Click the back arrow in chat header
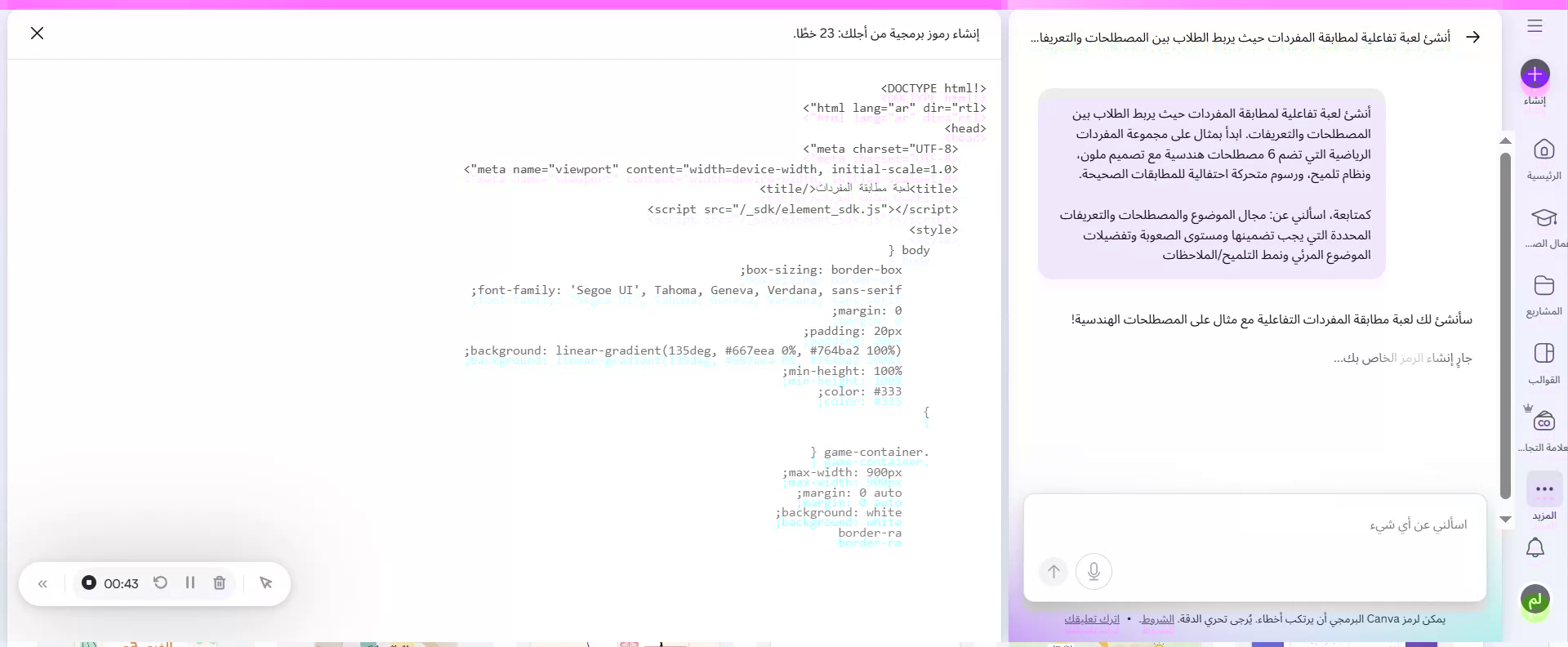The image size is (1568, 647). tap(1473, 37)
